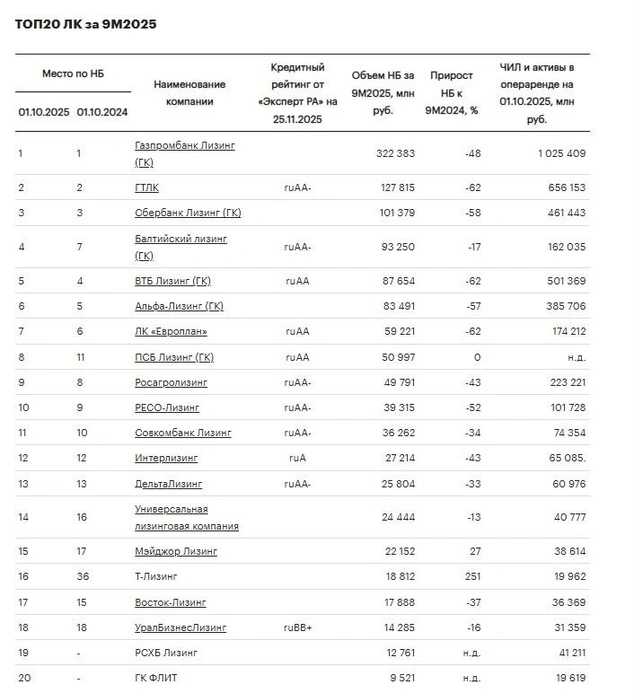This screenshot has width=634, height=700.
Task: Open the Восток-Лизинг link
Action: tap(171, 602)
